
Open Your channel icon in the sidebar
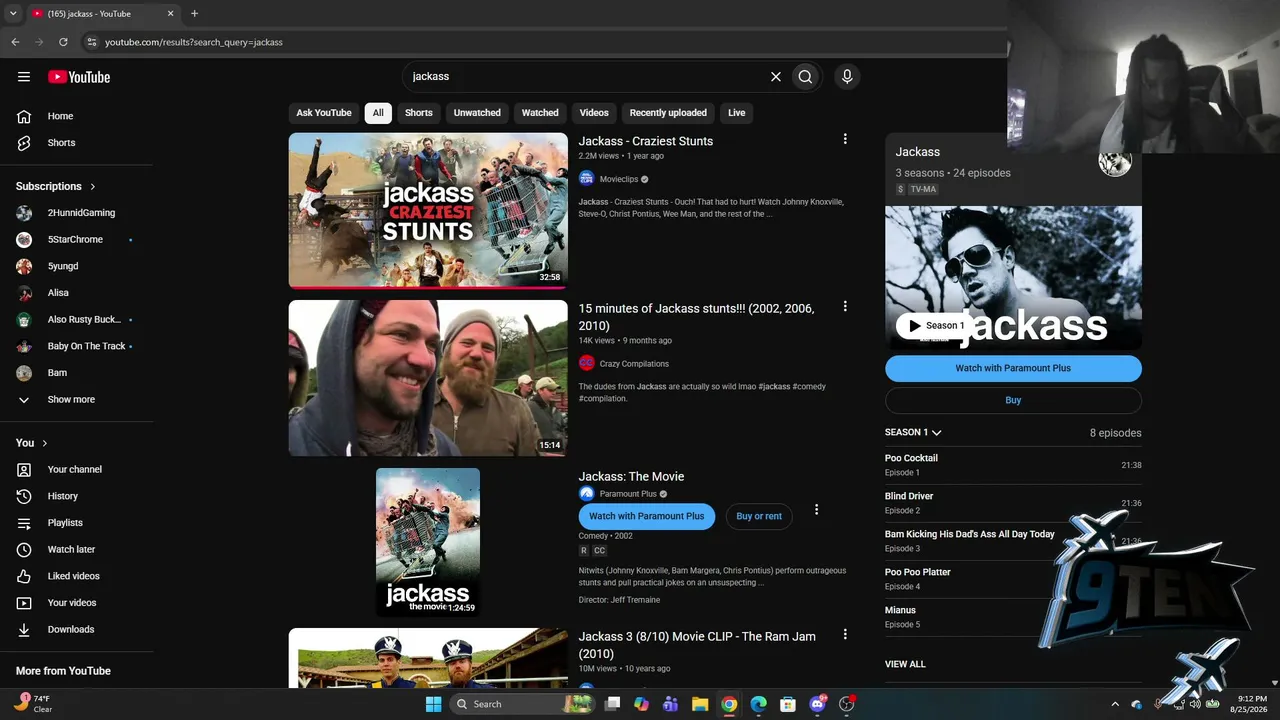tap(24, 470)
